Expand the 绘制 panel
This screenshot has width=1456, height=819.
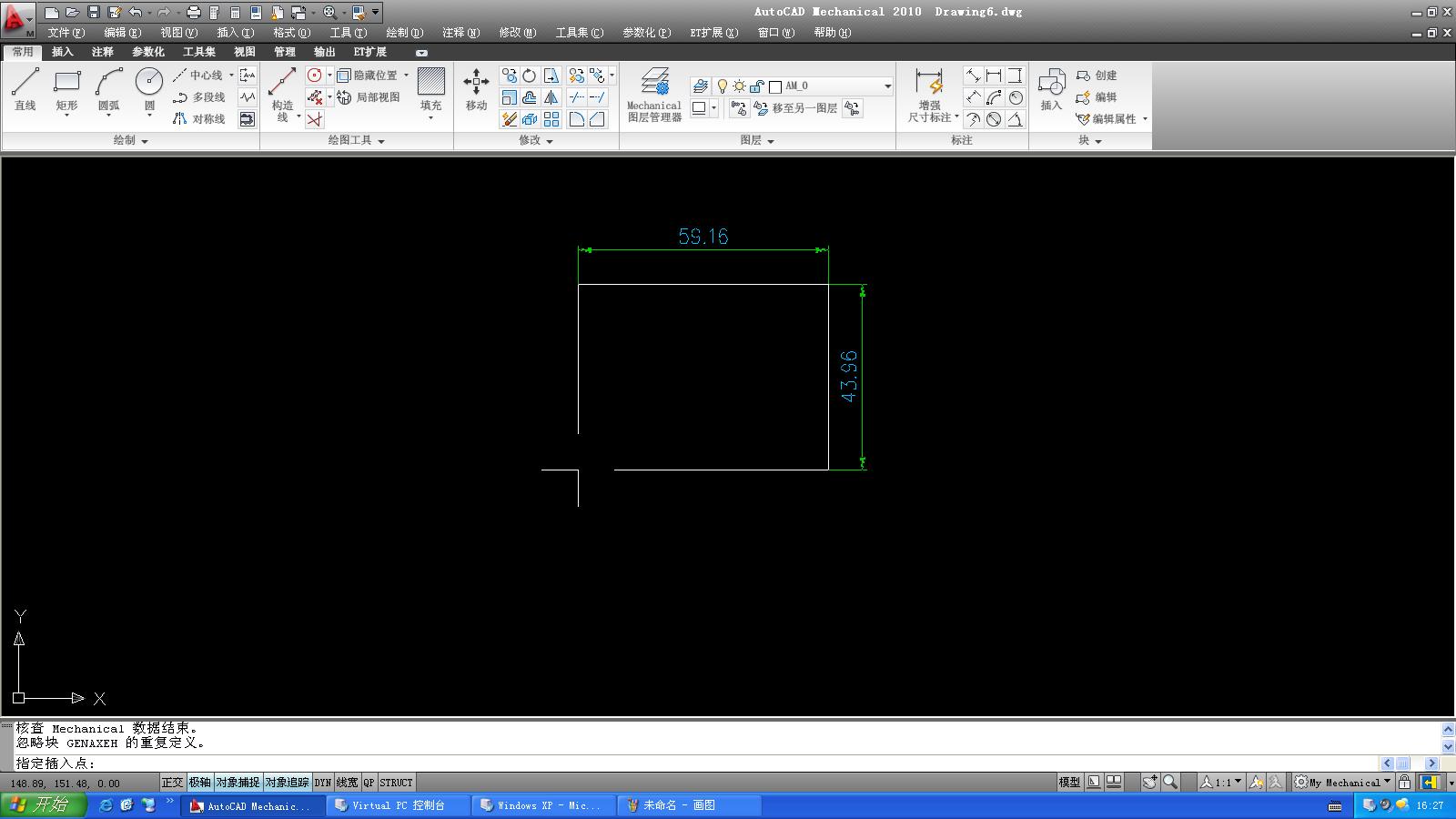pos(130,141)
